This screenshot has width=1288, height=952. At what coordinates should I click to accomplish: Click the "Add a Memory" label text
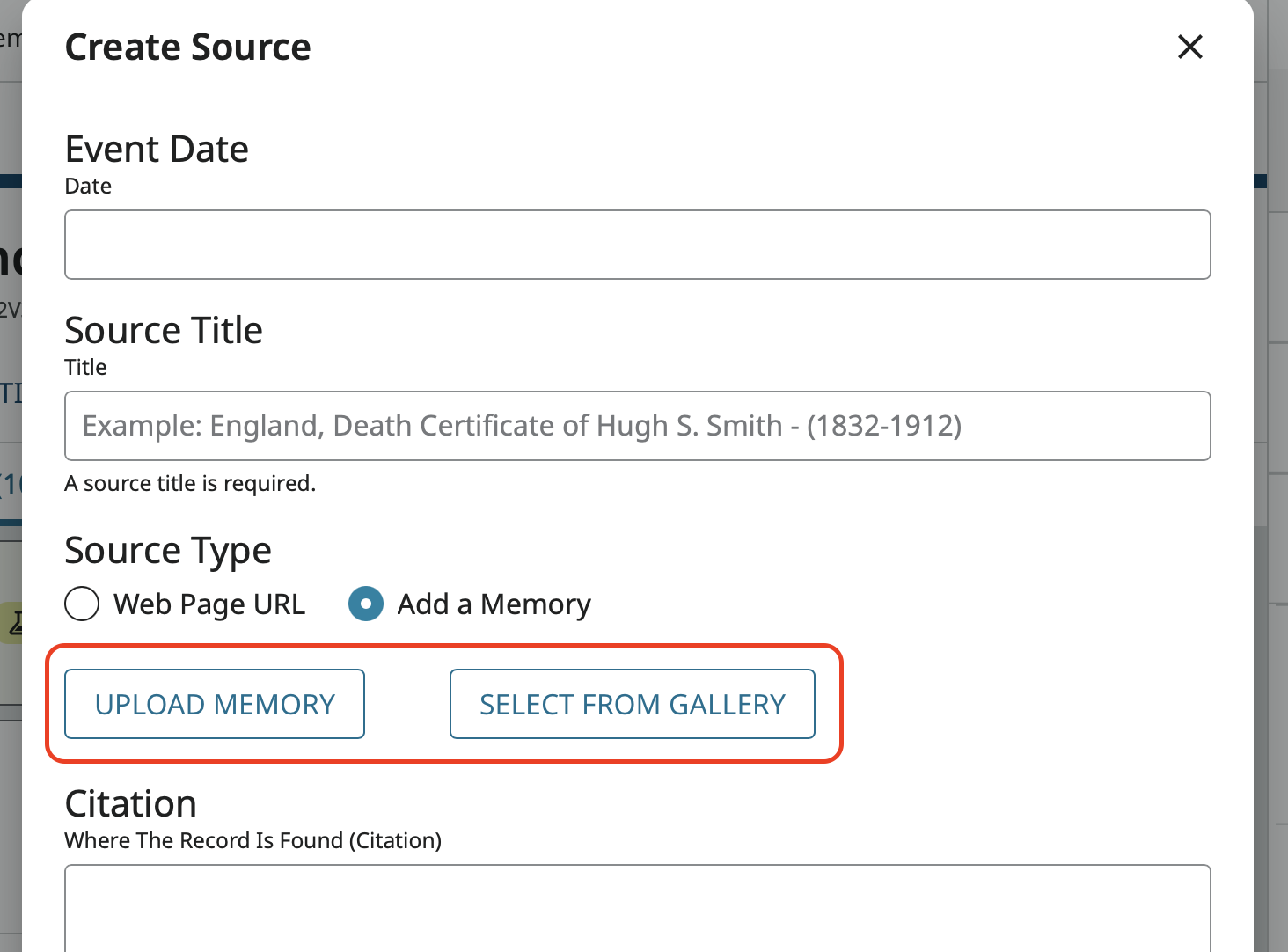pos(494,604)
